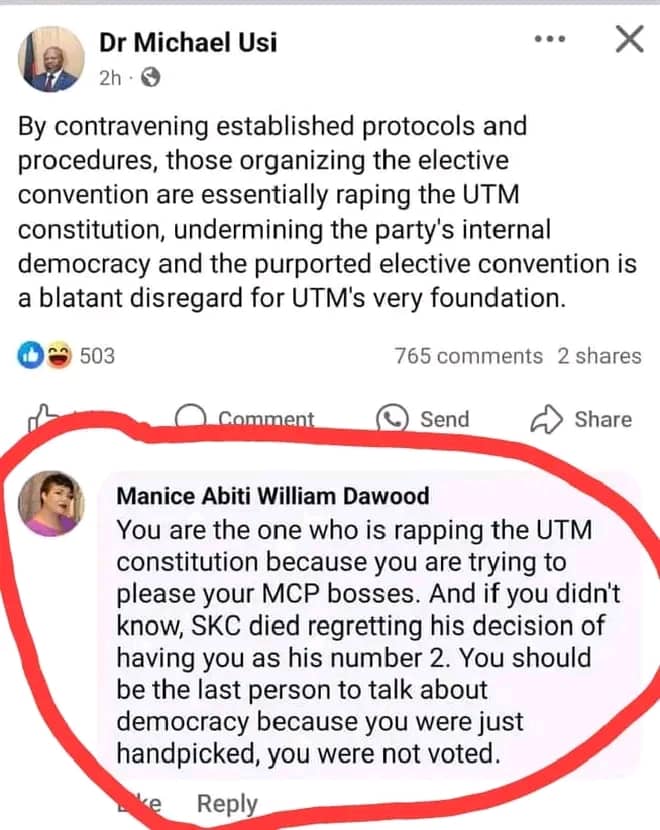This screenshot has height=830, width=660.
Task: Click the laughing Haha reaction emoji
Action: tap(59, 356)
